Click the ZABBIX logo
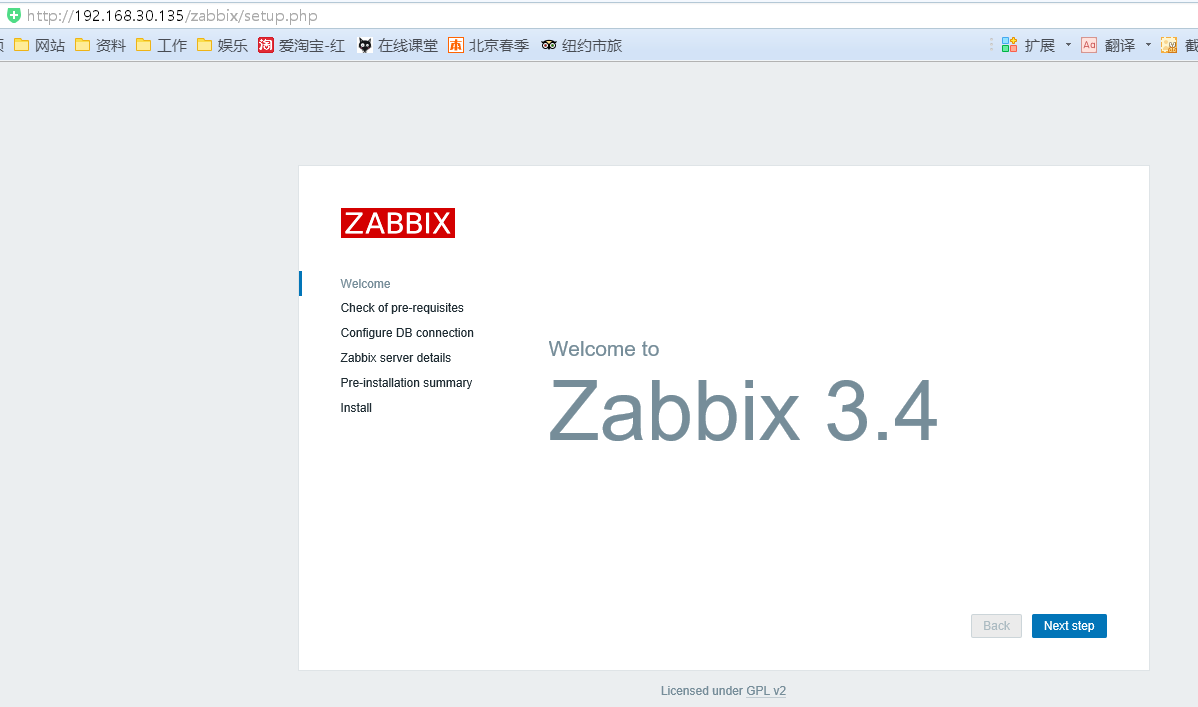1198x707 pixels. pyautogui.click(x=397, y=223)
